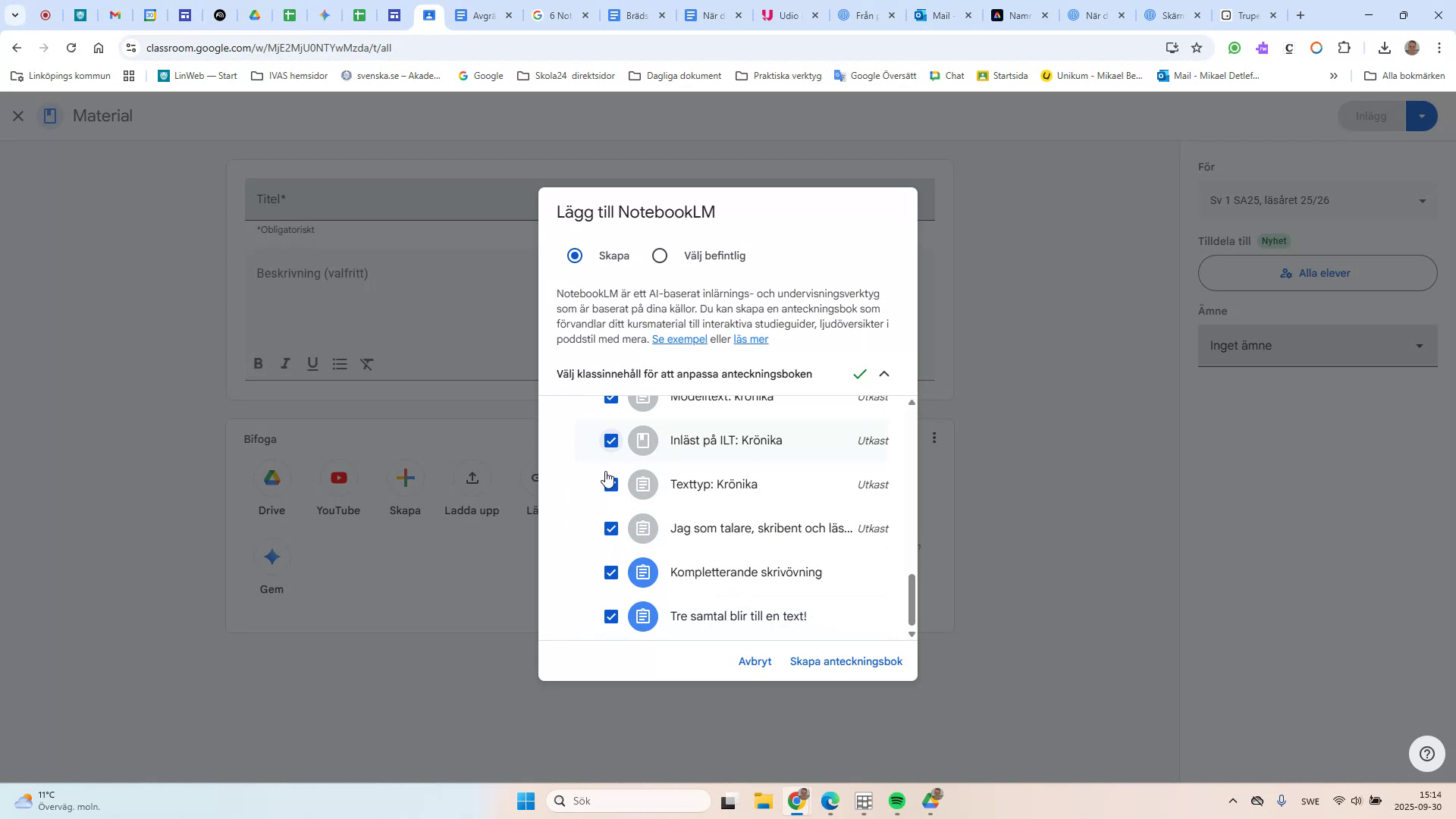1456x819 pixels.
Task: Uncheck Kompletterande skrivövning
Action: pyautogui.click(x=611, y=573)
